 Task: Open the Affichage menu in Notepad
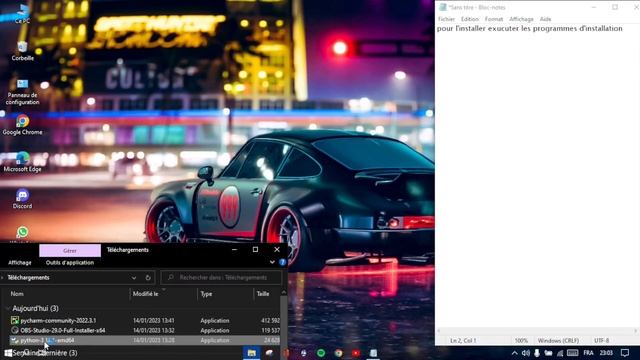click(x=521, y=19)
